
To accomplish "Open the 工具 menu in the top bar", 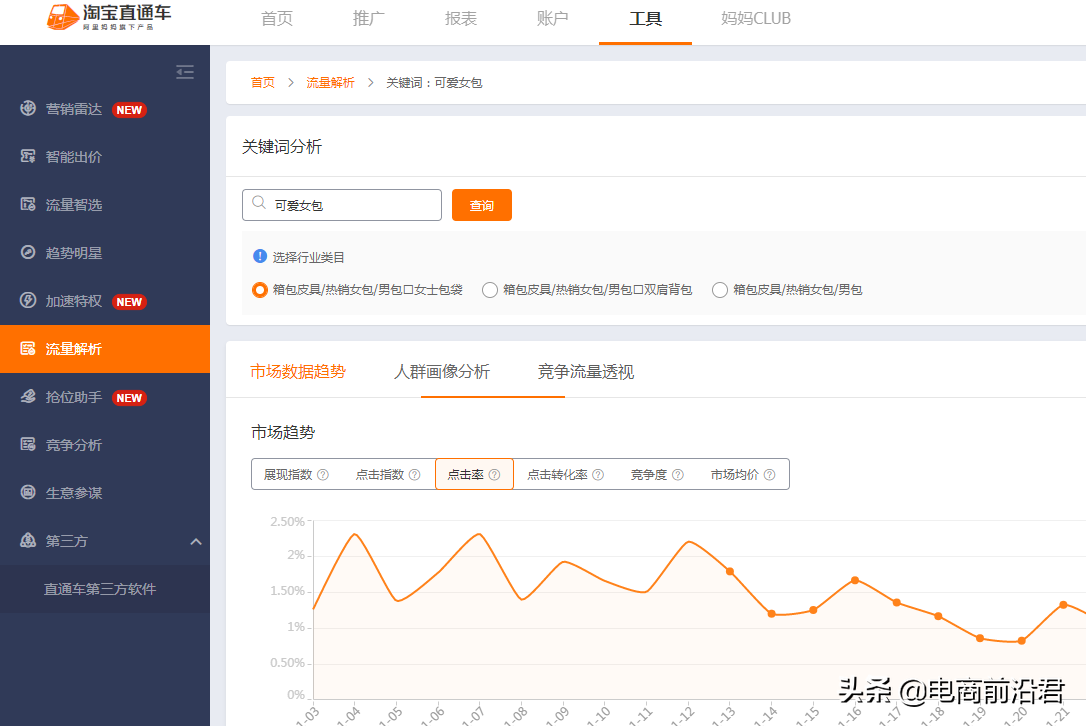I will (645, 18).
